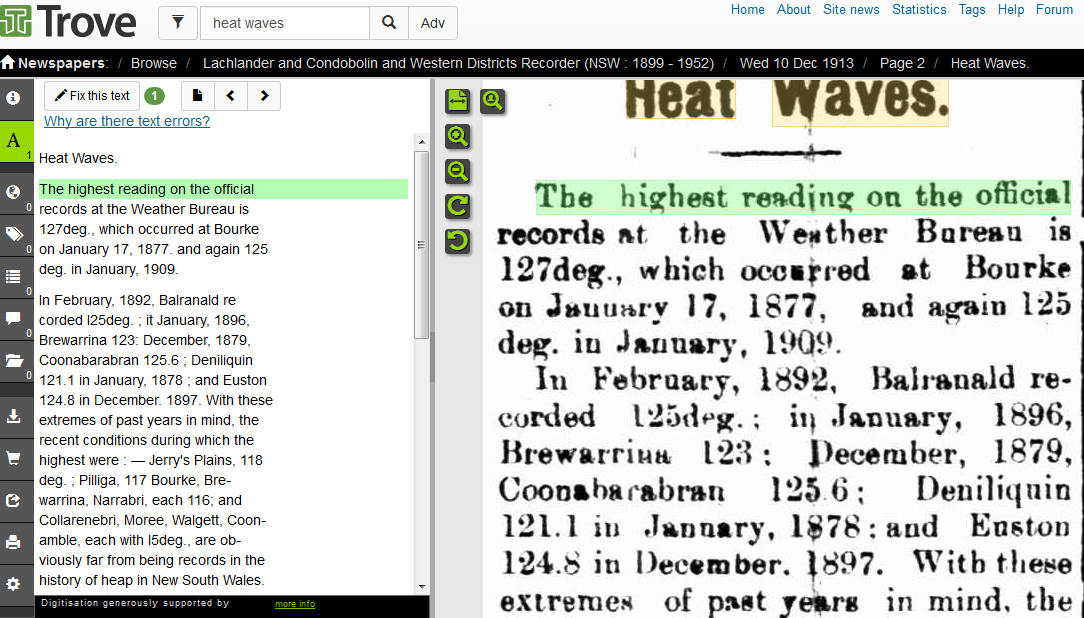
Task: Fit newspaper page to width
Action: pos(457,100)
